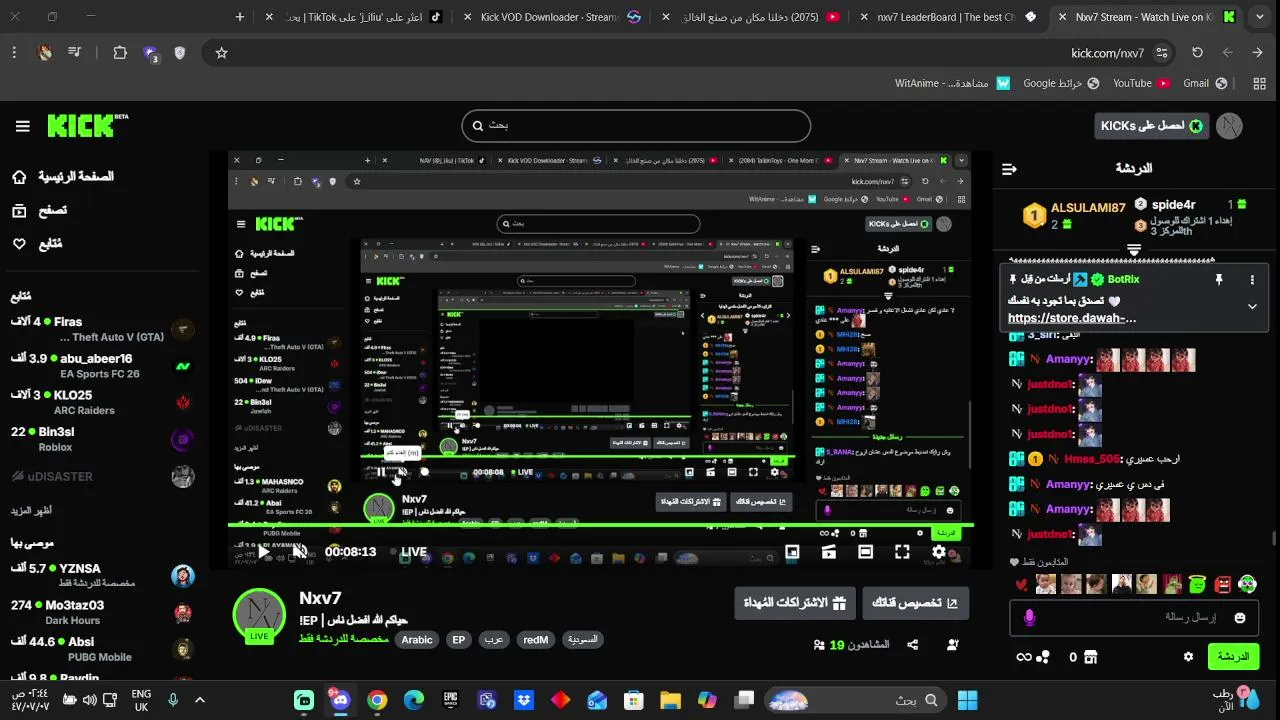Pin icon on BotRix pinned message
Viewport: 1280px width, 720px height.
[1218, 280]
